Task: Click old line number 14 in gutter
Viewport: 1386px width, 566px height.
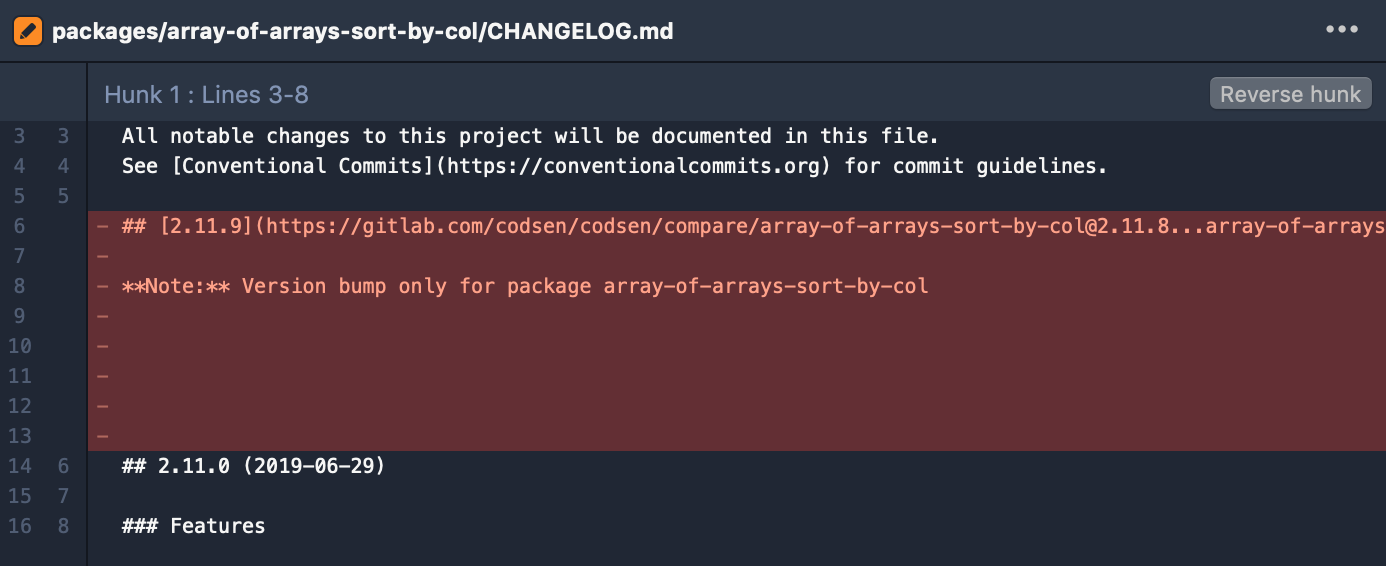Action: pos(20,466)
